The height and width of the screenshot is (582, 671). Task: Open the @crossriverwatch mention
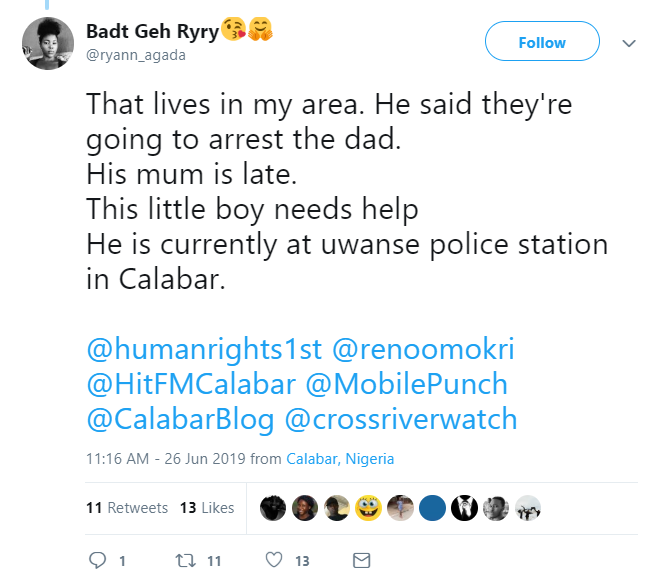(x=402, y=419)
